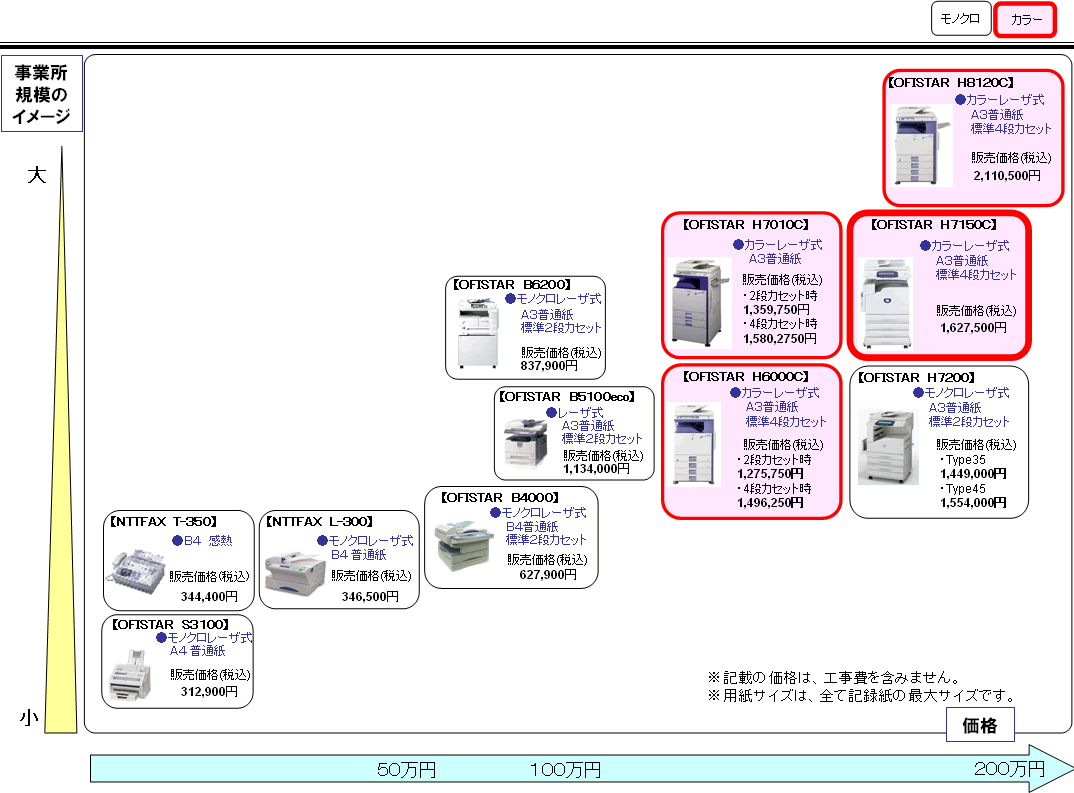The image size is (1074, 793).
Task: Click the 200万円 axis label
Action: point(1010,769)
